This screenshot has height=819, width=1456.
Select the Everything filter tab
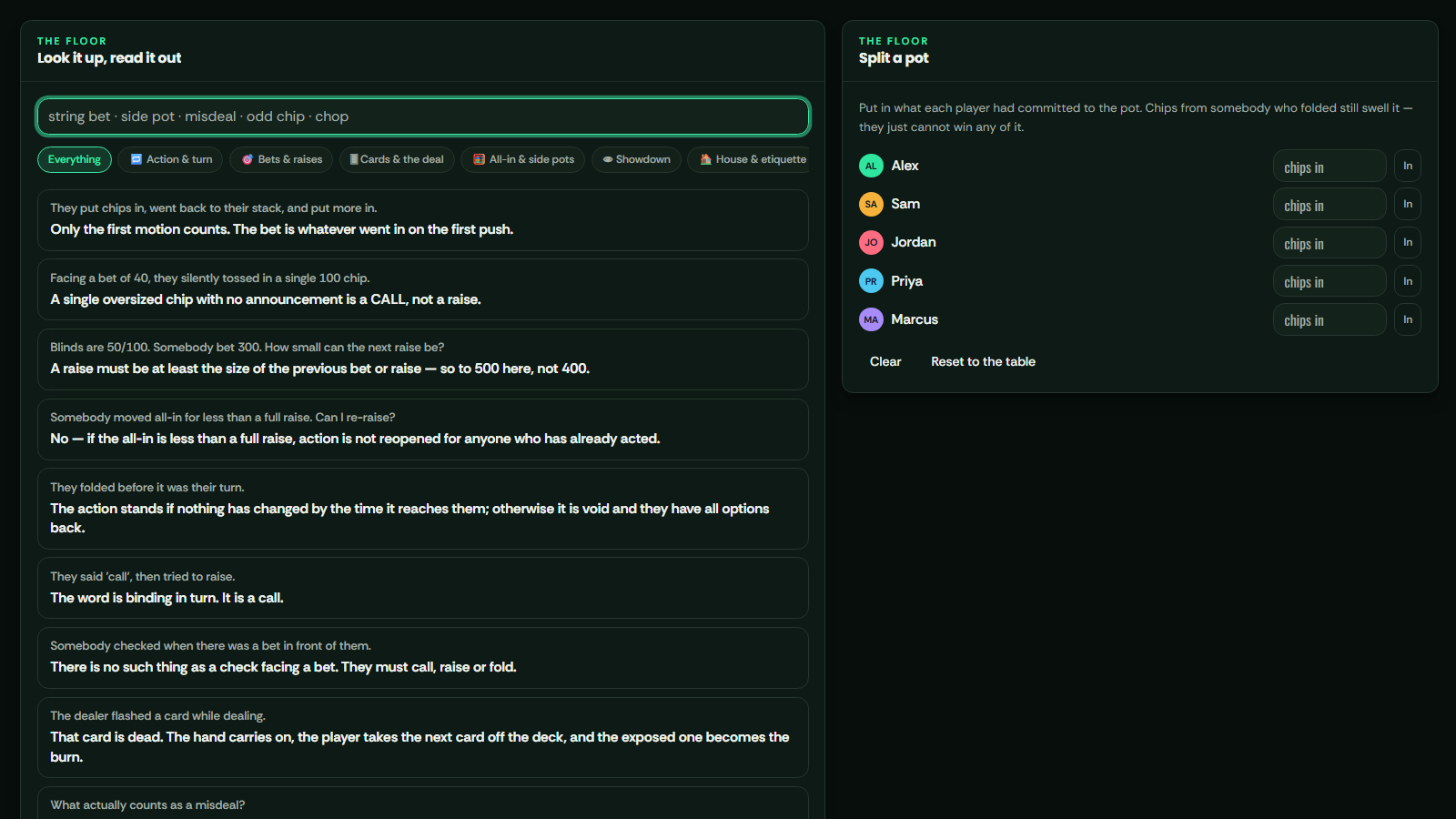[x=75, y=159]
